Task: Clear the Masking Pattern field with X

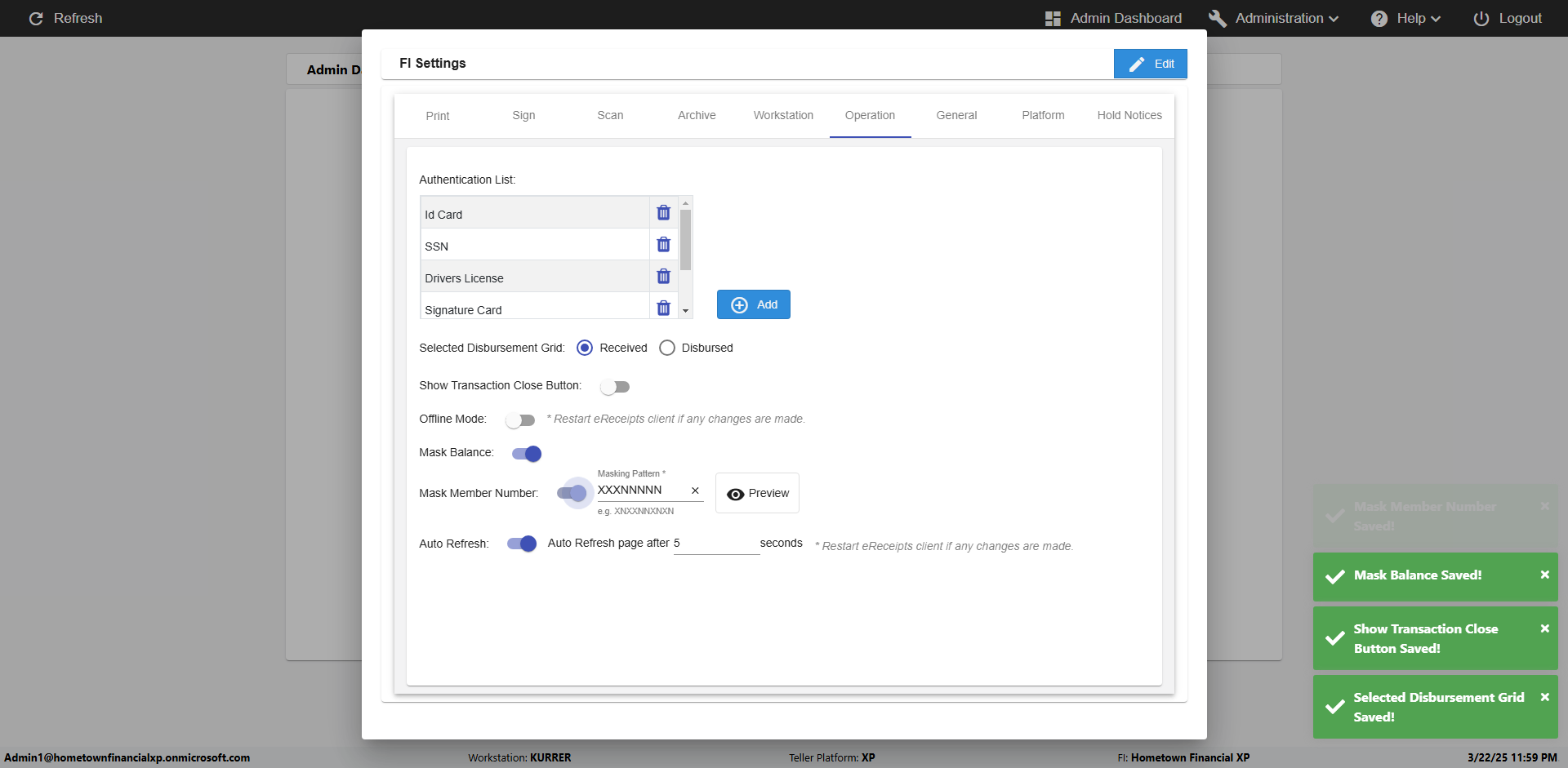Action: [695, 491]
